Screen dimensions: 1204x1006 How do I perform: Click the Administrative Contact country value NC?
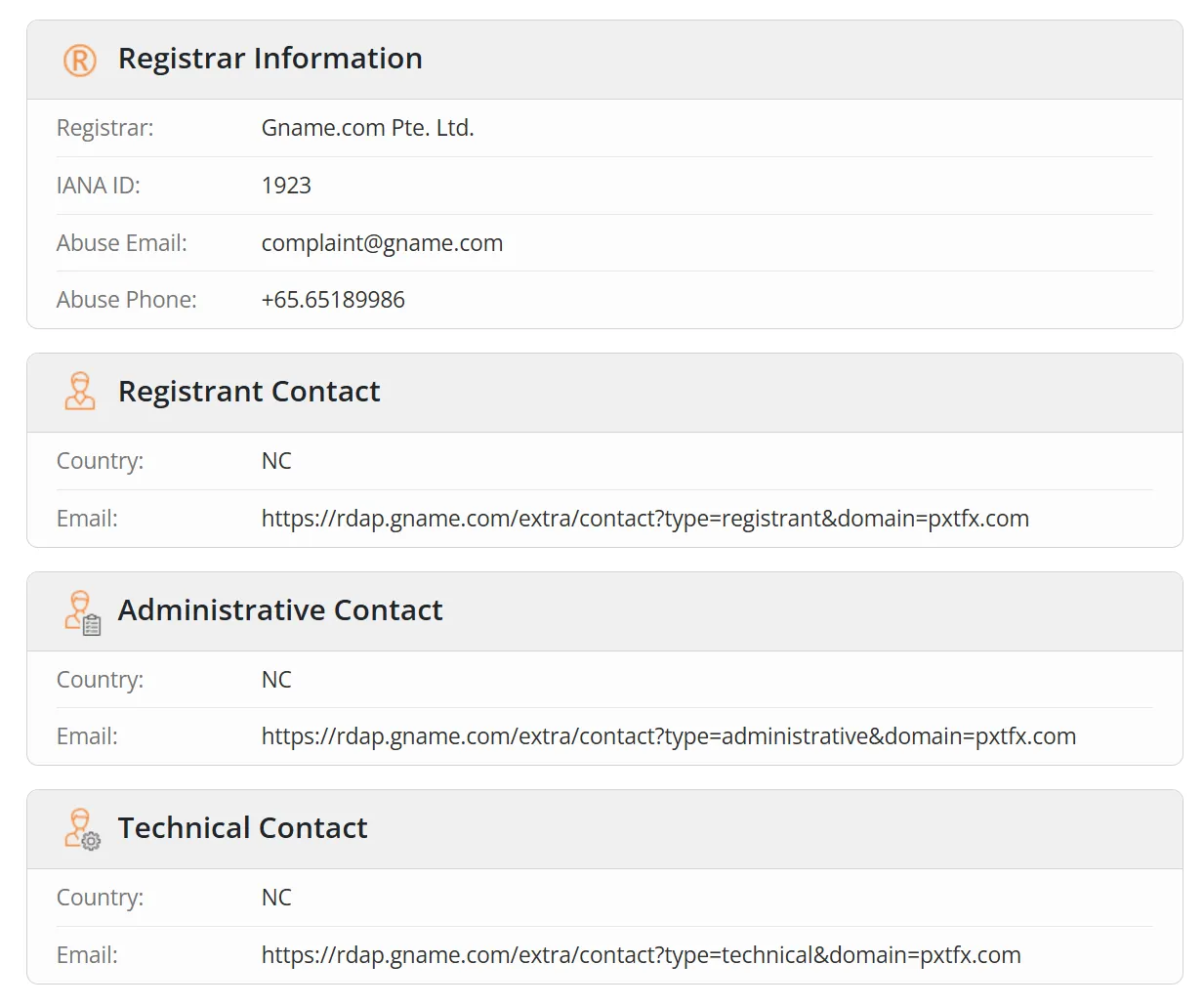(x=276, y=680)
